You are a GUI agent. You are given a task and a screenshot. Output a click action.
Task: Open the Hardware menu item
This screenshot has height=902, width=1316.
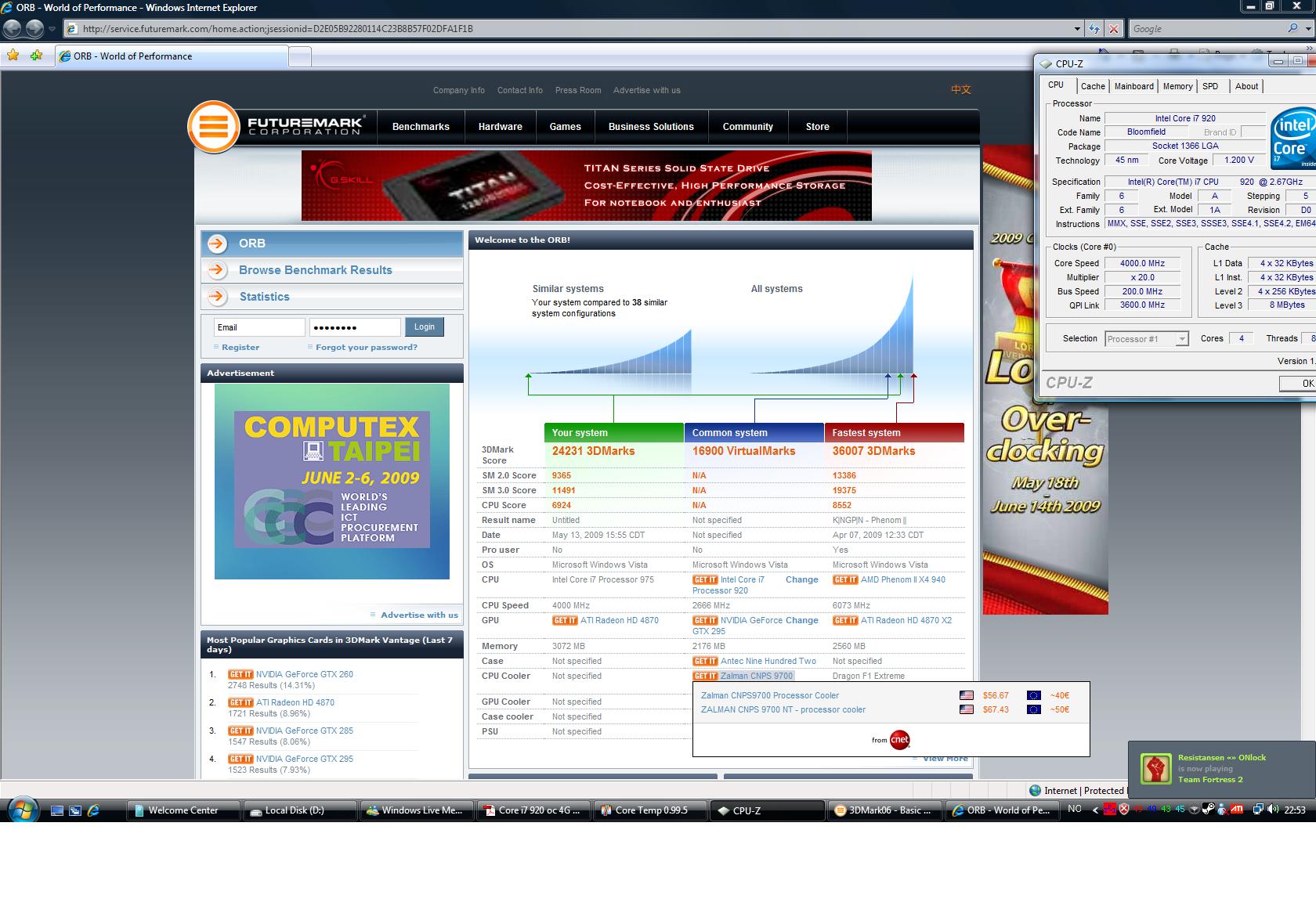point(501,127)
